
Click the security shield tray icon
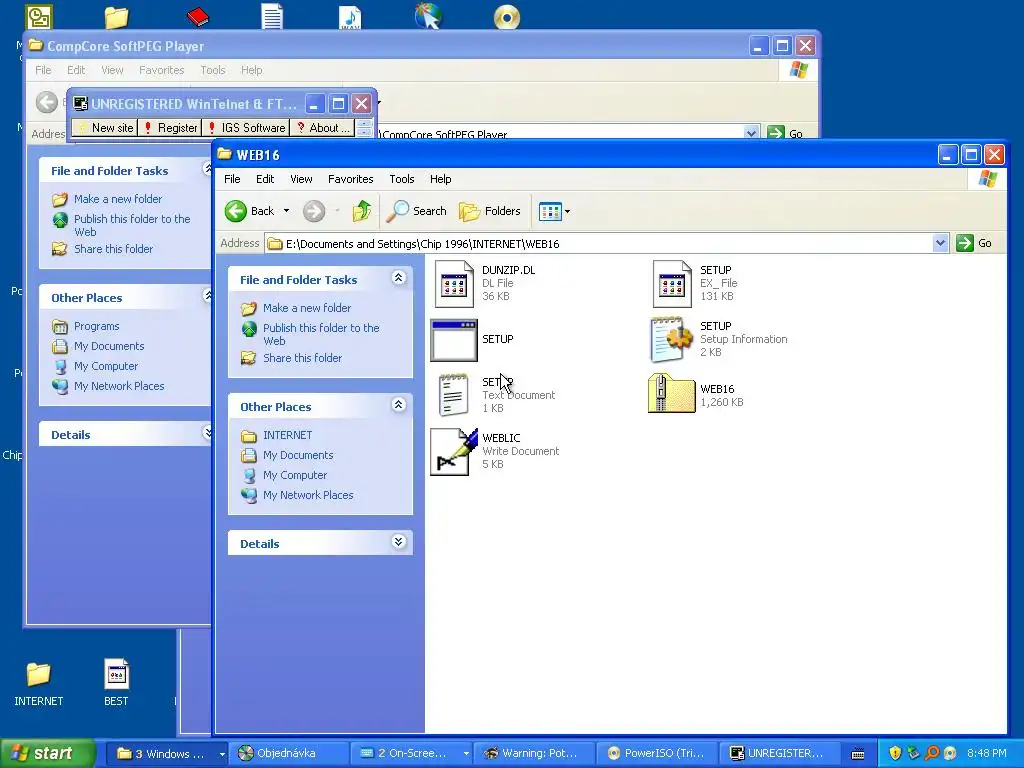click(895, 754)
